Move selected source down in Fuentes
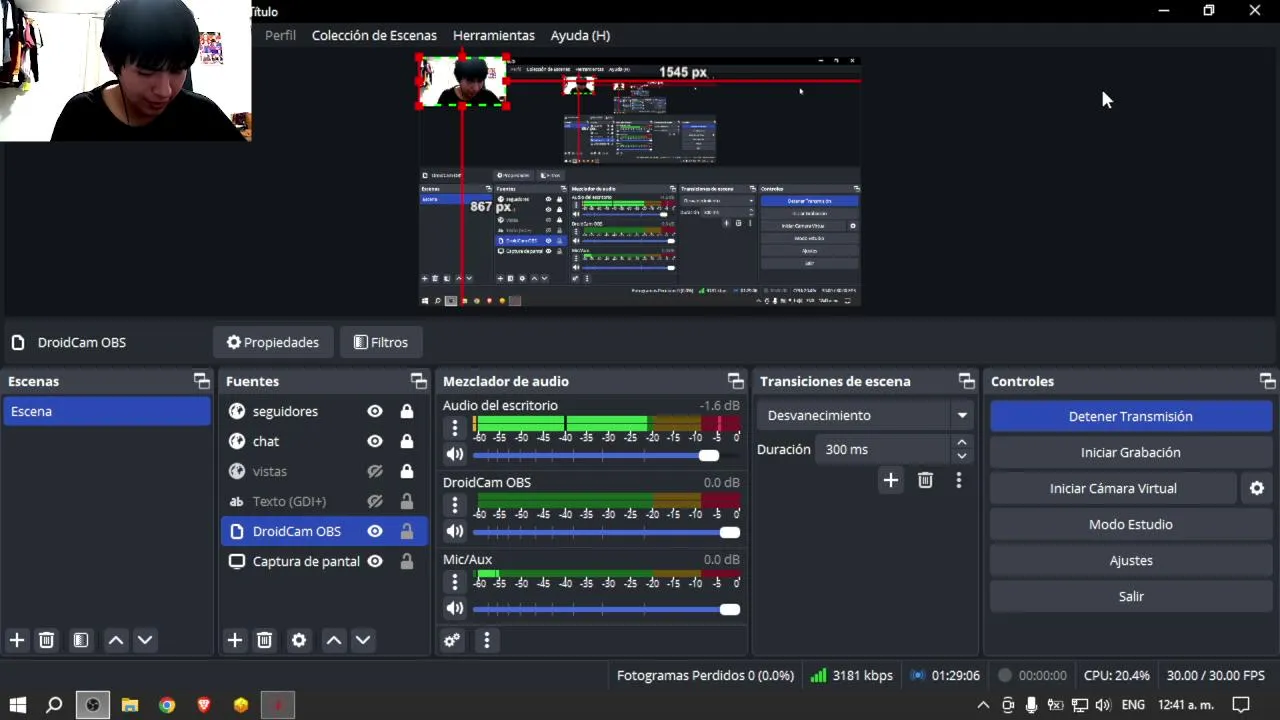Viewport: 1280px width, 720px height. point(363,640)
